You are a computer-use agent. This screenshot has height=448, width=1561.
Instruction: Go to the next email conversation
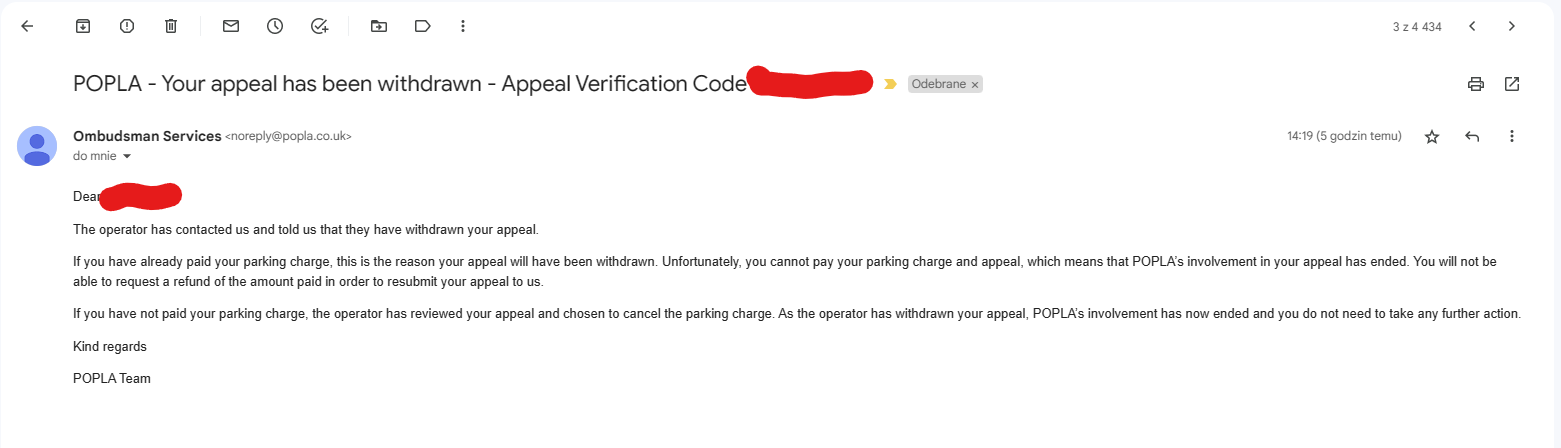(x=1512, y=27)
